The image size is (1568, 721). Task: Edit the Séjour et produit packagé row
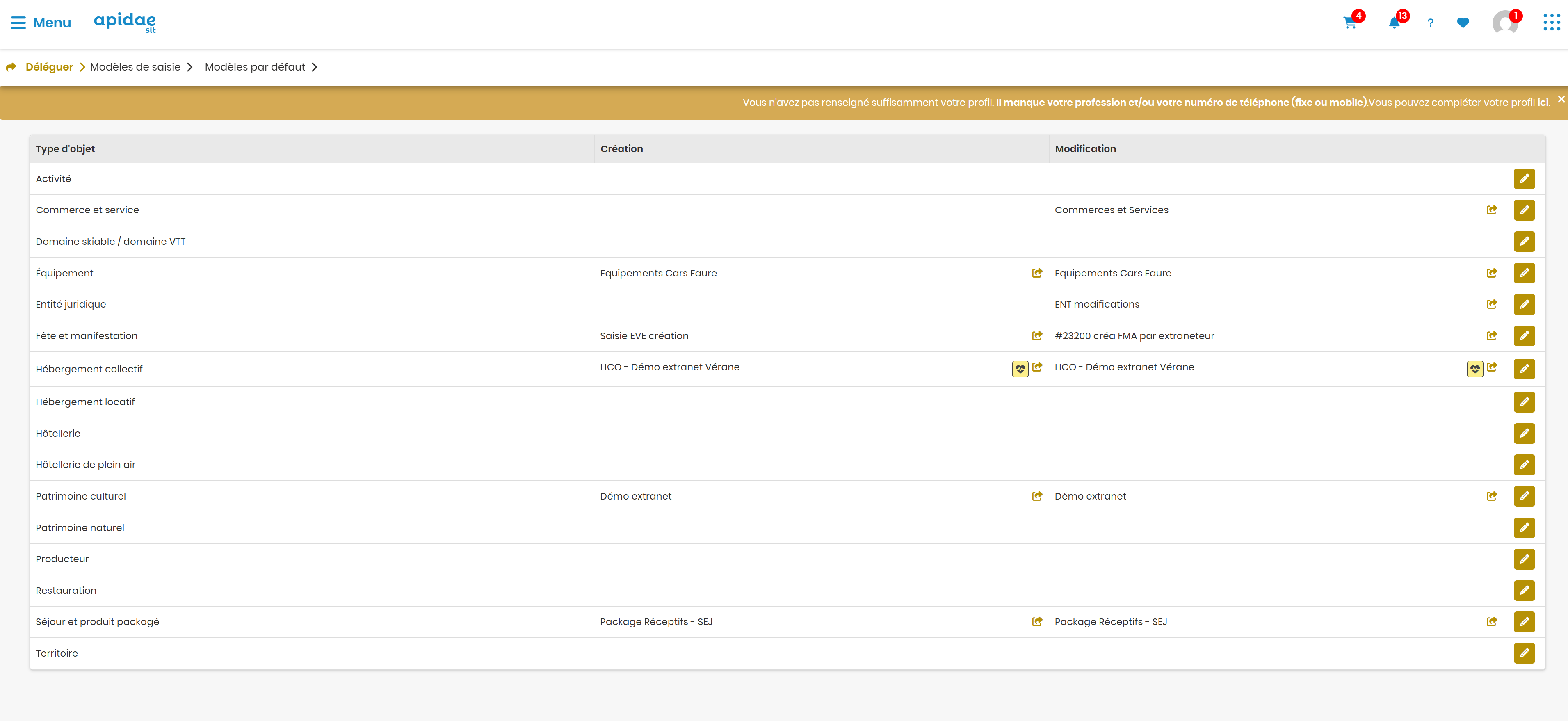pyautogui.click(x=1524, y=622)
